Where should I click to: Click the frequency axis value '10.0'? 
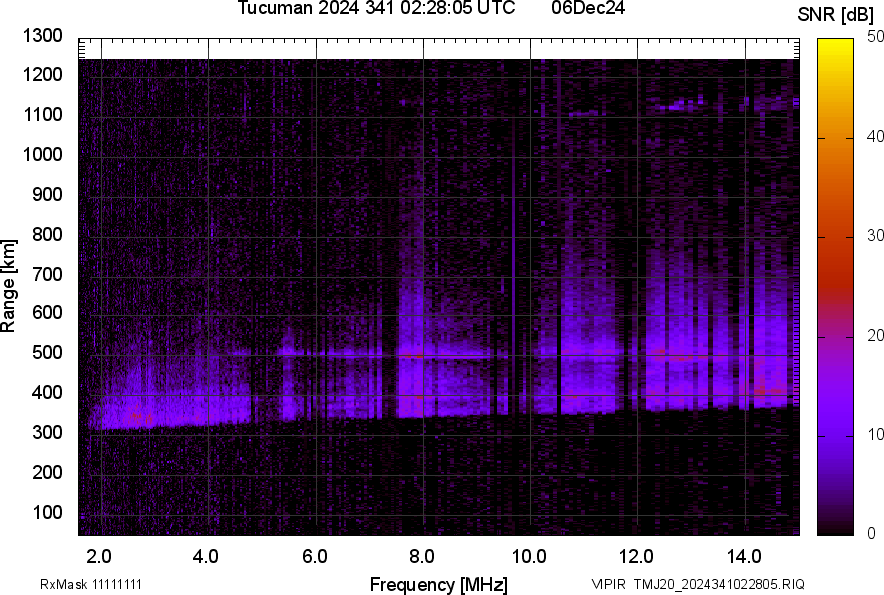(x=529, y=557)
